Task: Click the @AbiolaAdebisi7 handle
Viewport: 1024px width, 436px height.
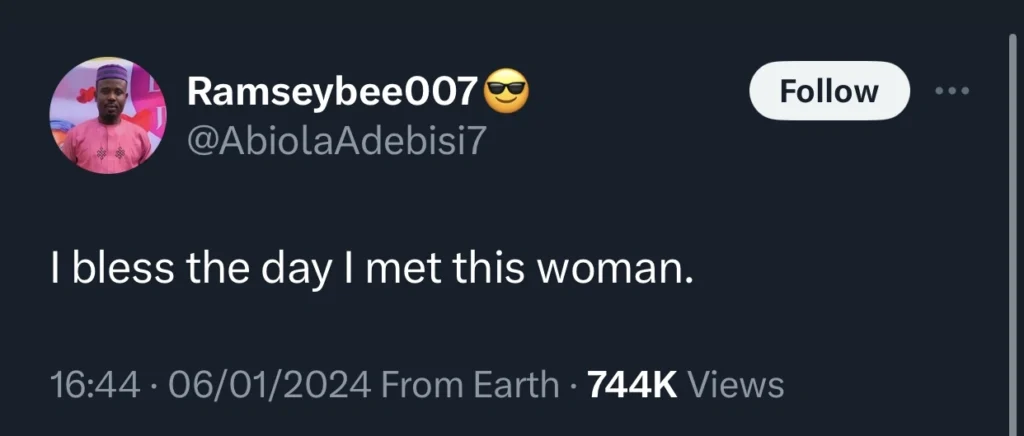Action: (336, 143)
